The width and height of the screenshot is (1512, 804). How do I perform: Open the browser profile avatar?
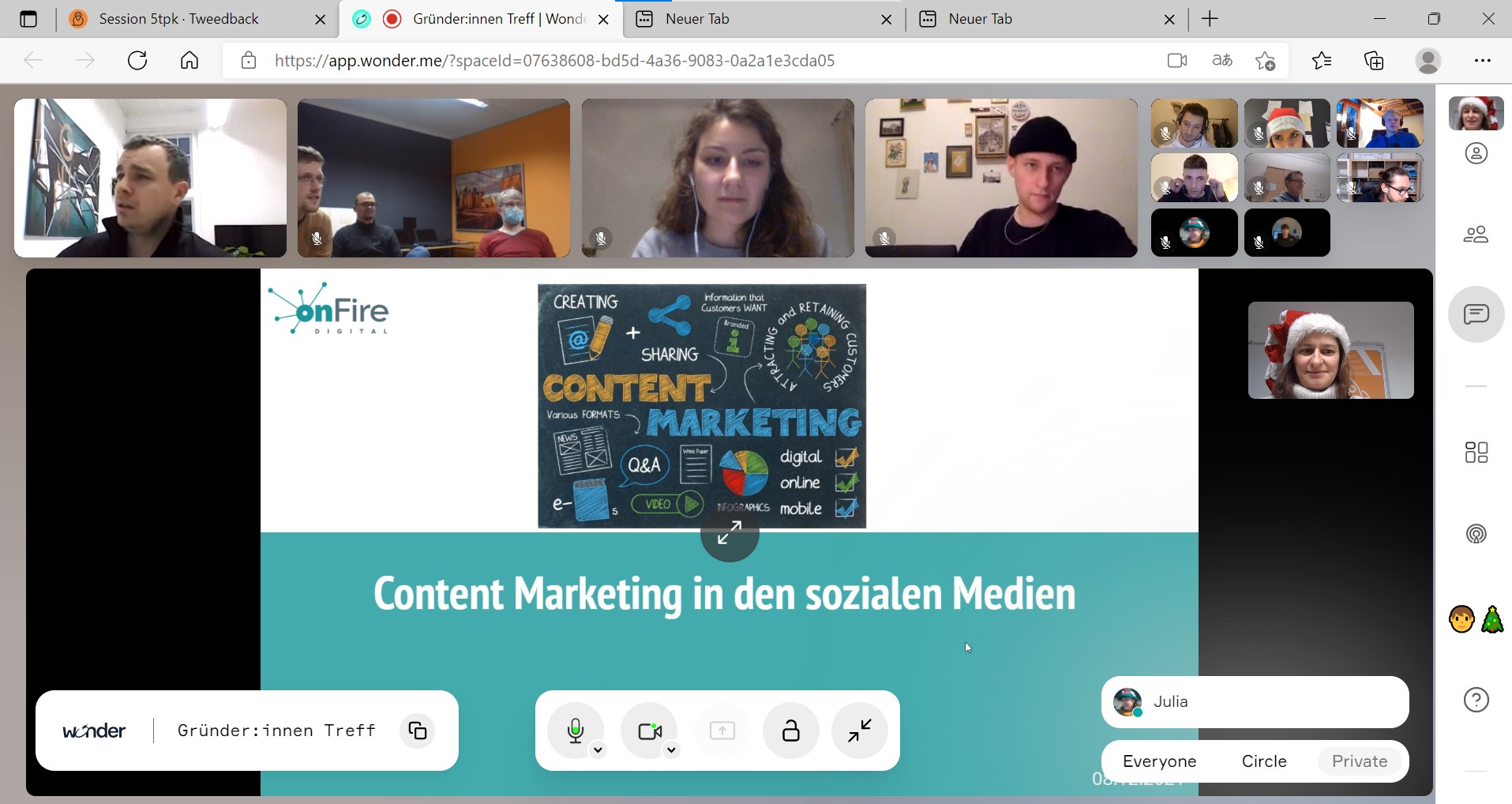click(x=1428, y=61)
